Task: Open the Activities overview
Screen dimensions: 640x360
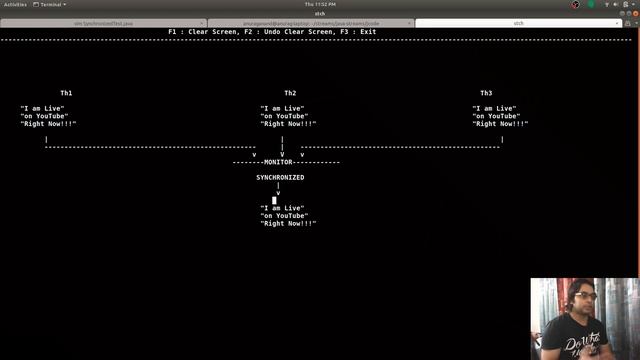Action: tap(15, 4)
